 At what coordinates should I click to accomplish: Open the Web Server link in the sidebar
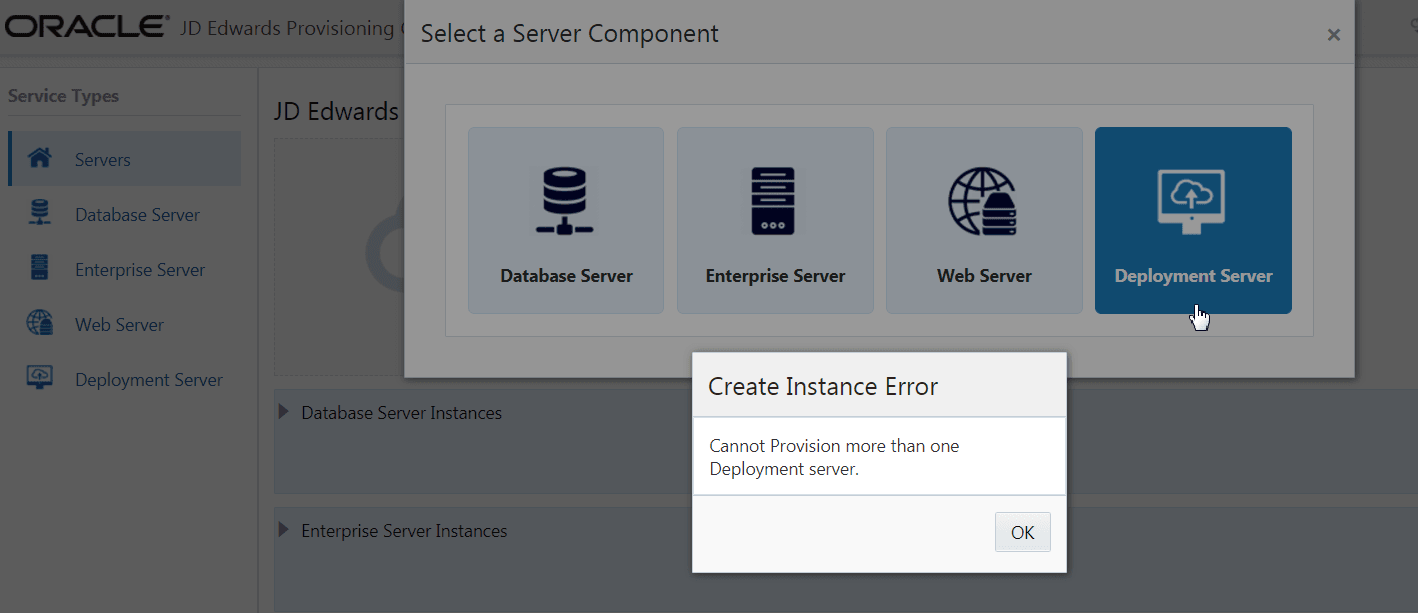(118, 323)
